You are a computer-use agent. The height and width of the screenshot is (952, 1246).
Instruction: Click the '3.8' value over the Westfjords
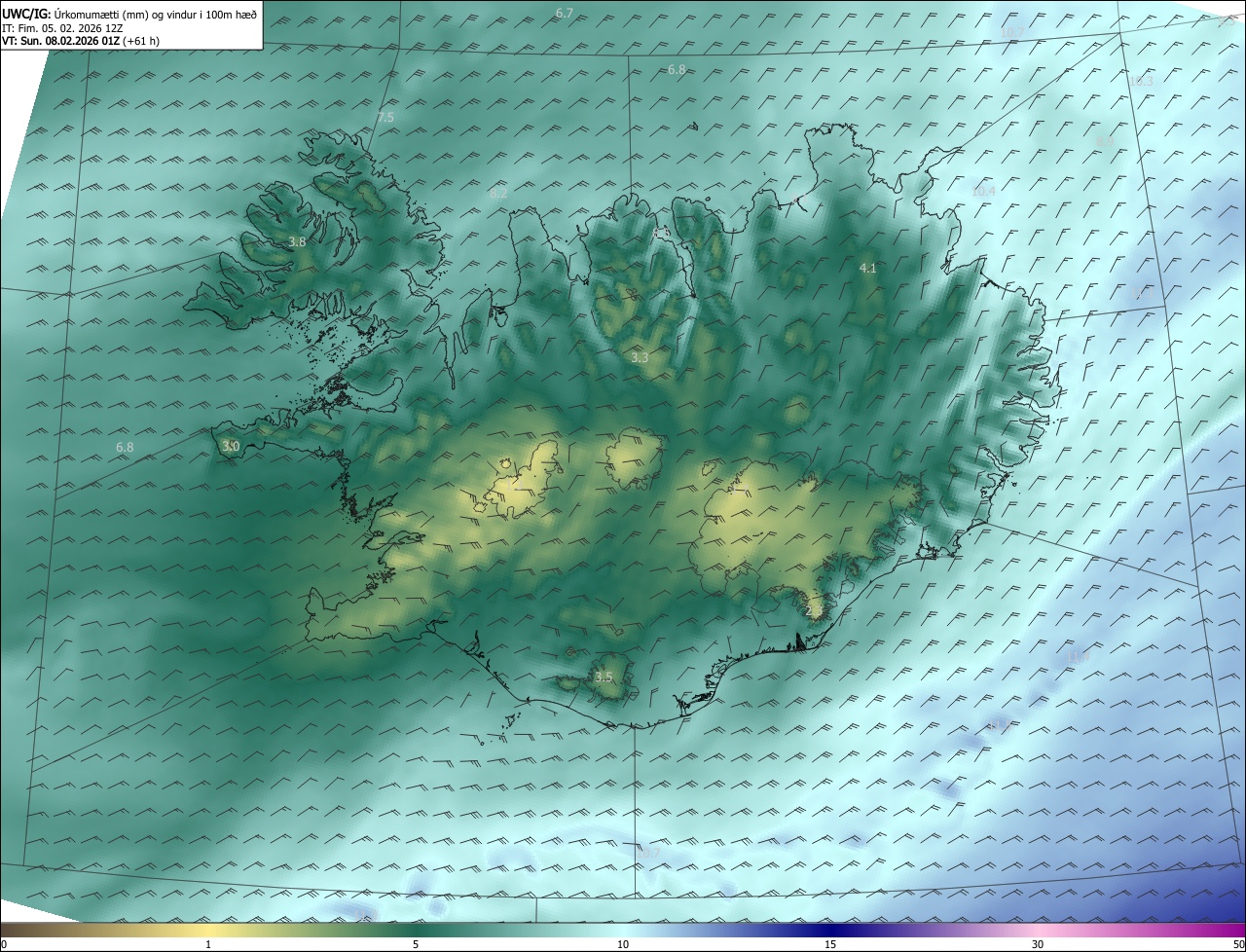(298, 241)
